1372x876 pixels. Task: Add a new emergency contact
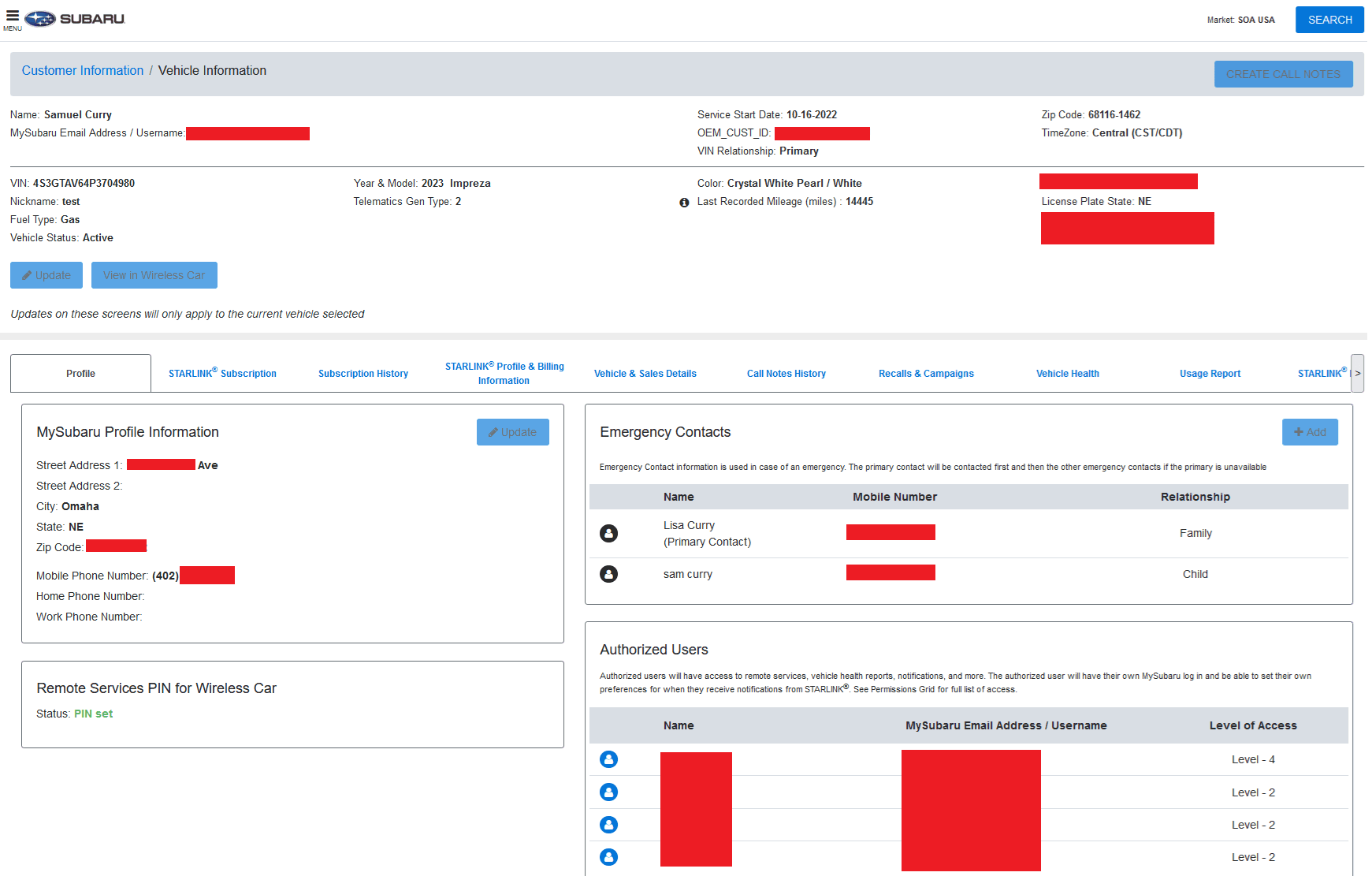coord(1310,432)
